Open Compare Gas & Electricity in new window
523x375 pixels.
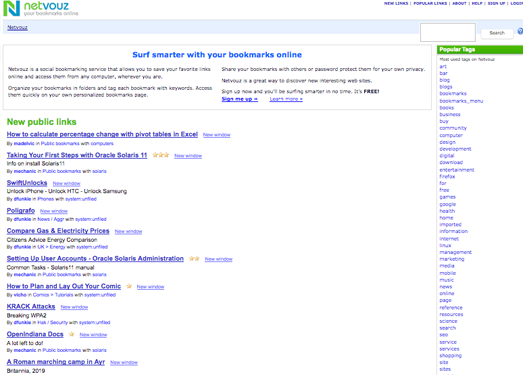[128, 232]
